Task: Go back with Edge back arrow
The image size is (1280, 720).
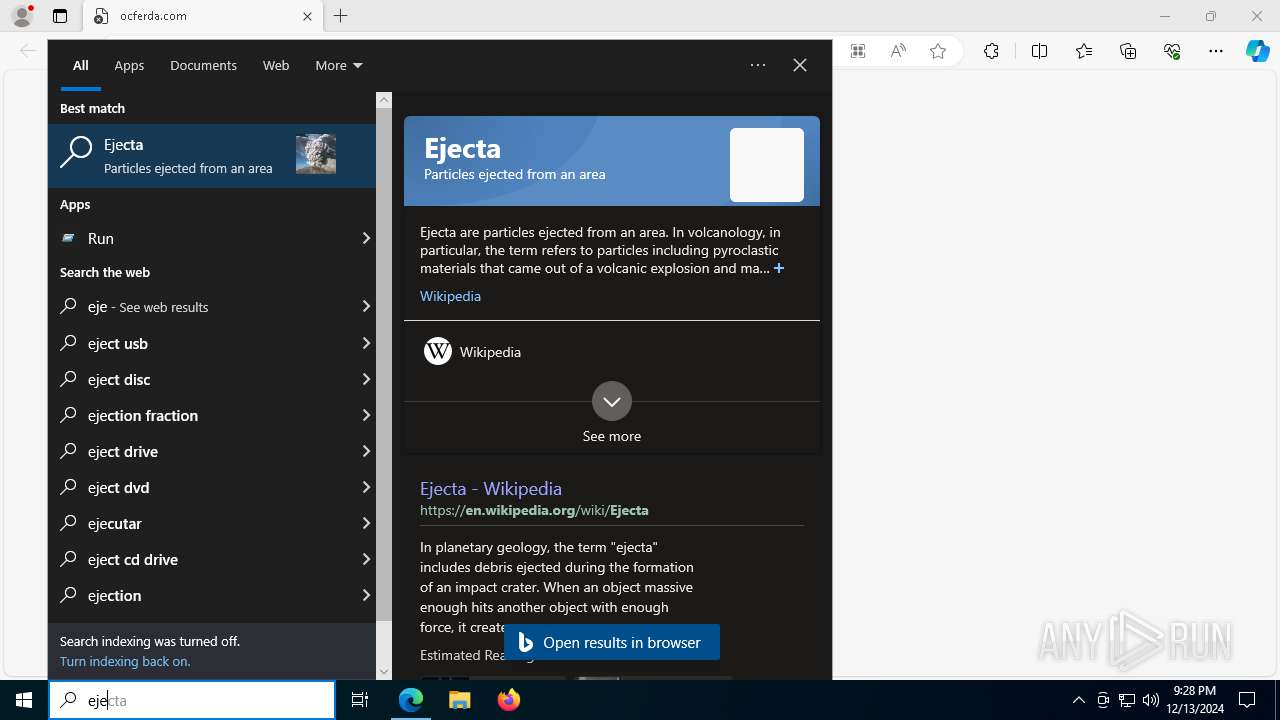Action: [x=28, y=51]
